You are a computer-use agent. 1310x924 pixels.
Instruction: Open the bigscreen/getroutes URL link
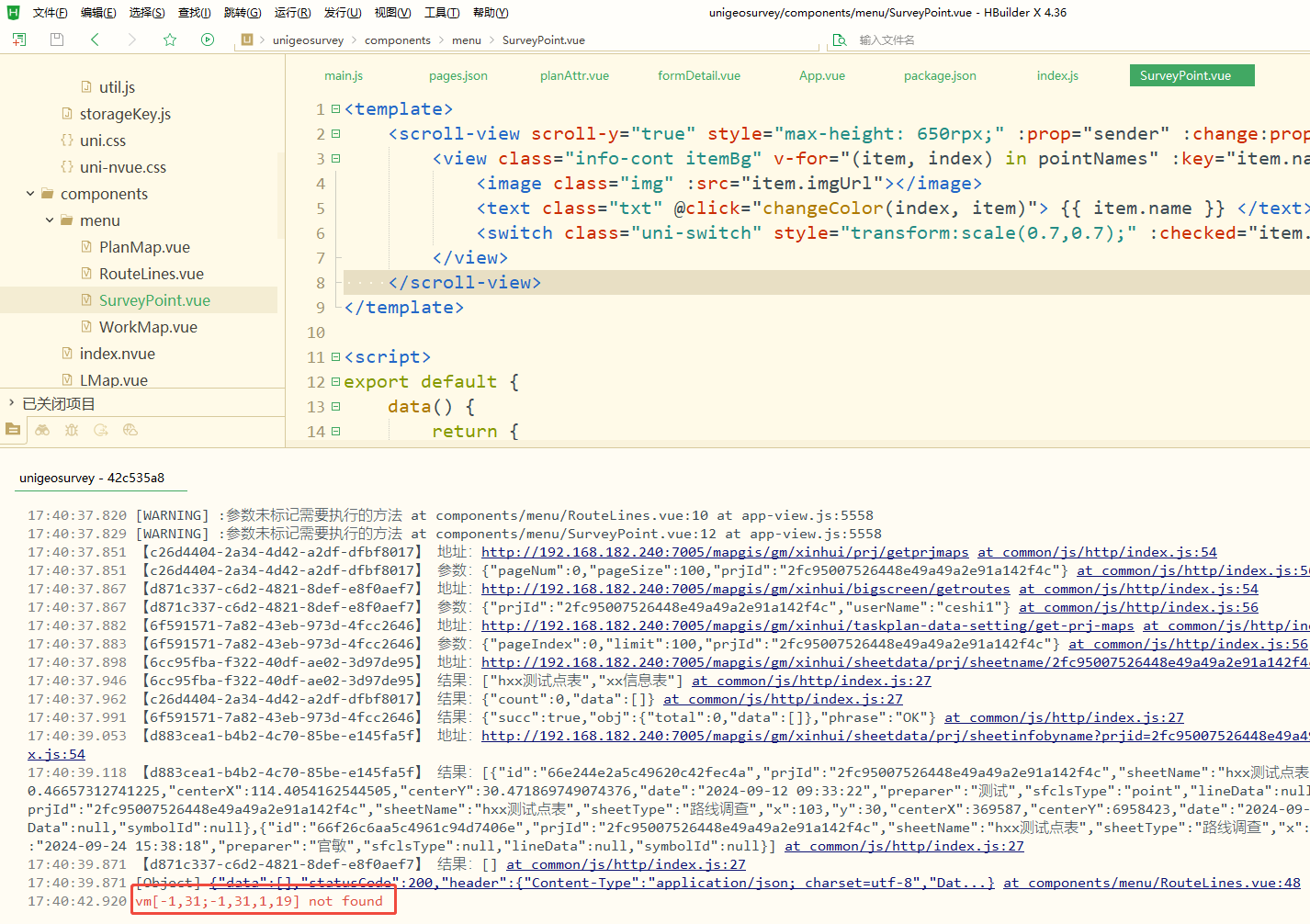(746, 589)
